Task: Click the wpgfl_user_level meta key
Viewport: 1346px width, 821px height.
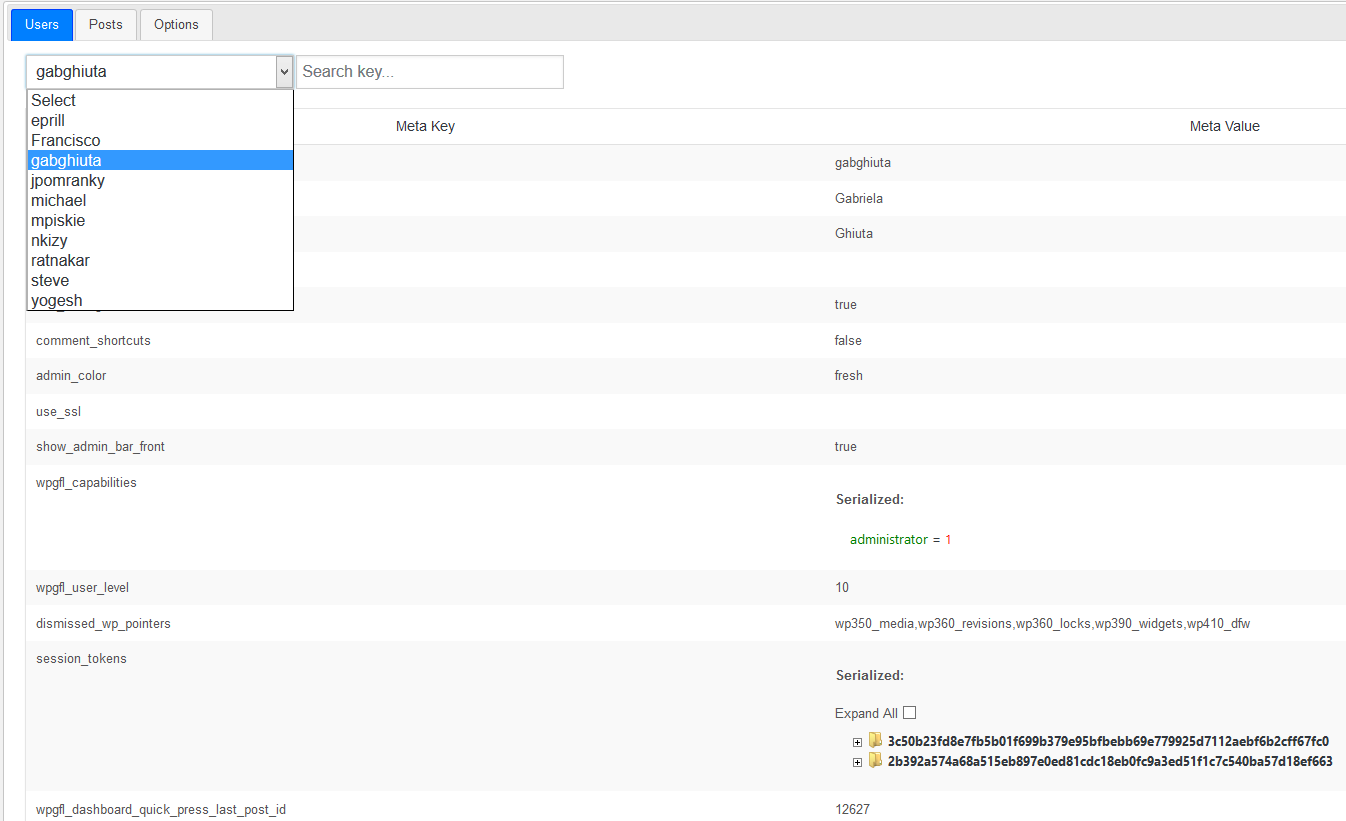Action: tap(82, 588)
